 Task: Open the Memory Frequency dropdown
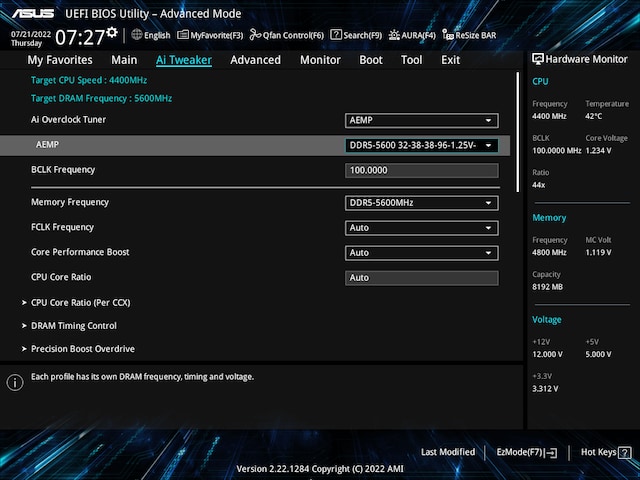421,203
